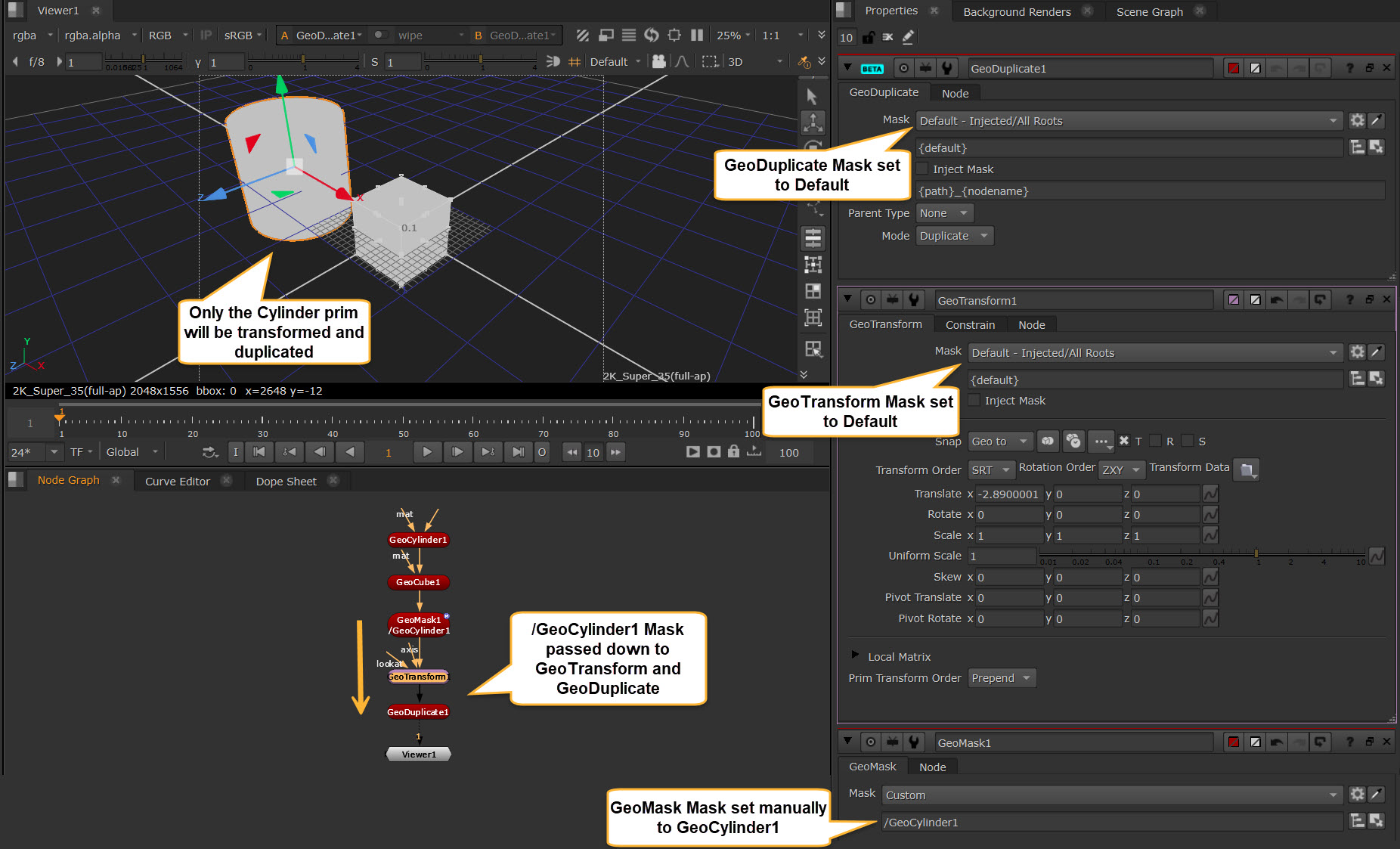Select the arrow selection tool in viewer
Image resolution: width=1400 pixels, height=849 pixels.
click(812, 97)
